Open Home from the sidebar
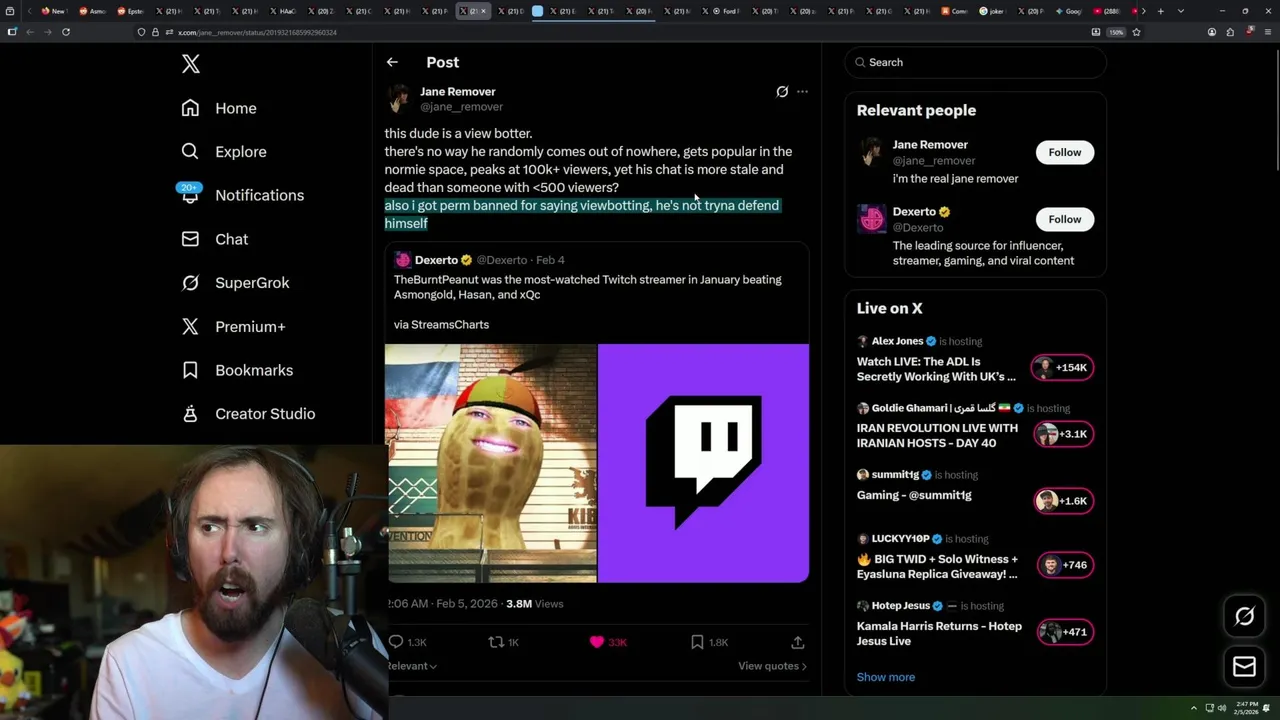 coord(219,108)
